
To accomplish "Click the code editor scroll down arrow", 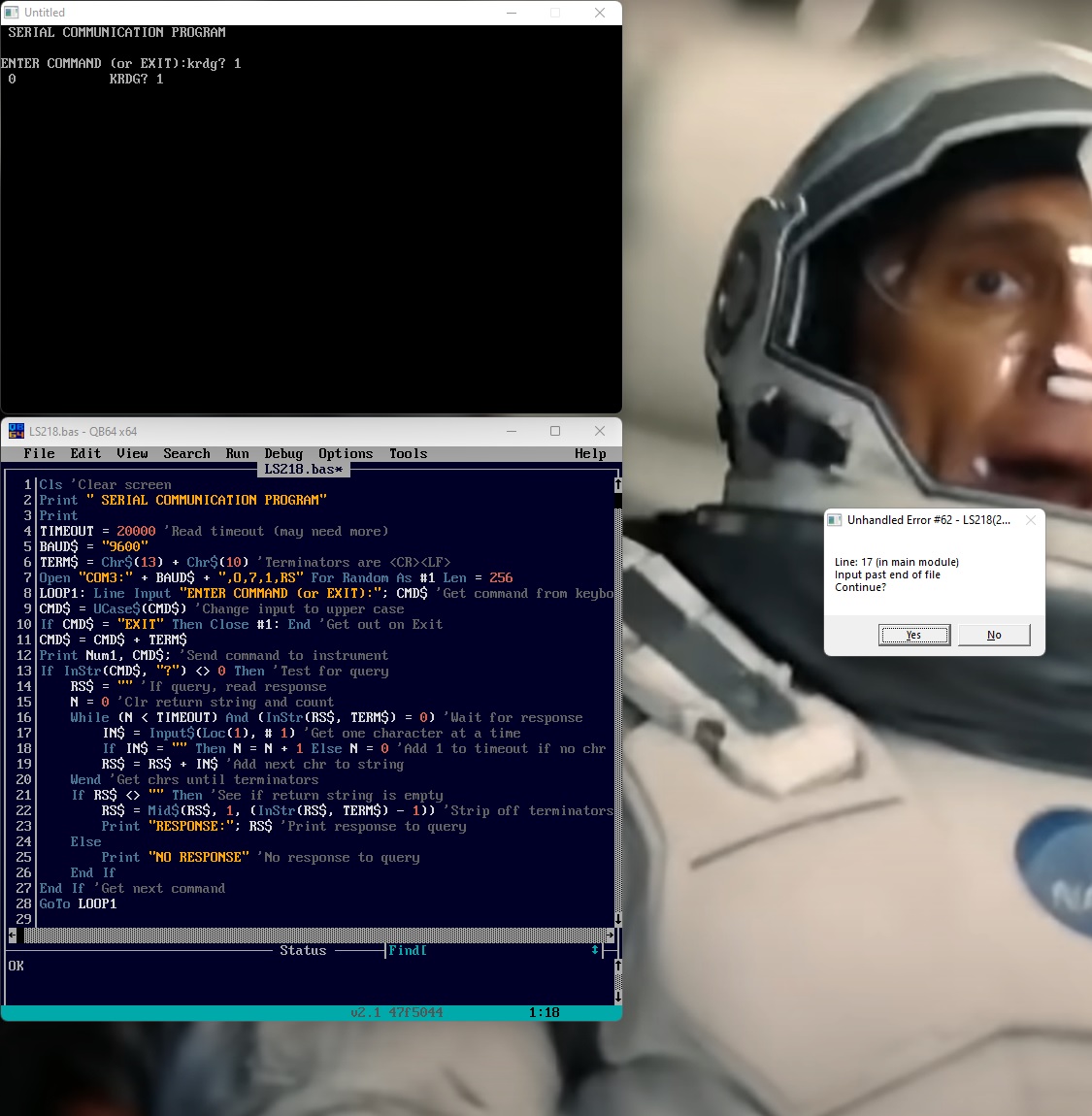I will pyautogui.click(x=618, y=919).
